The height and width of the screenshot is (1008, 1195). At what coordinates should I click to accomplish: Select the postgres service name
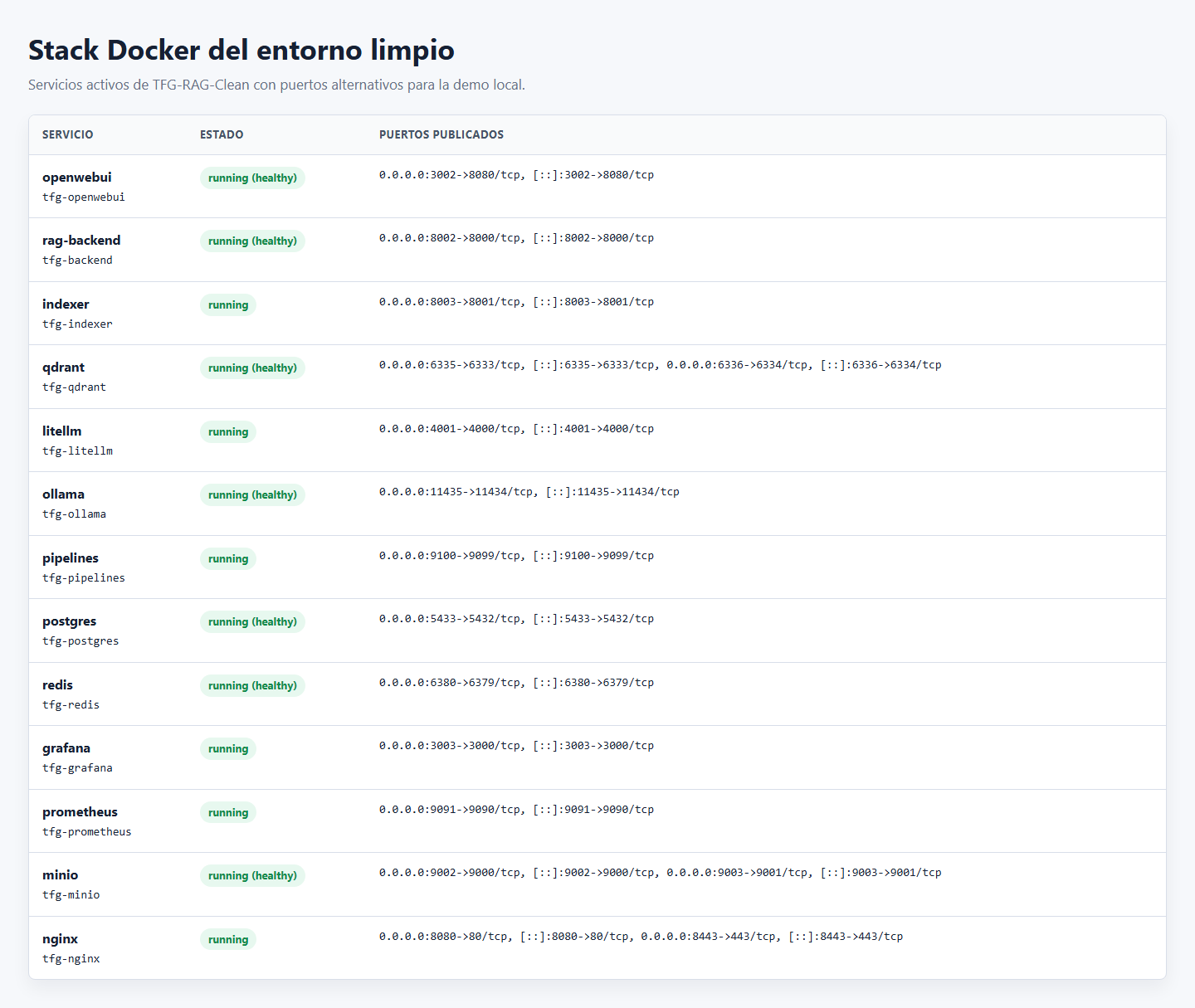[x=69, y=621]
